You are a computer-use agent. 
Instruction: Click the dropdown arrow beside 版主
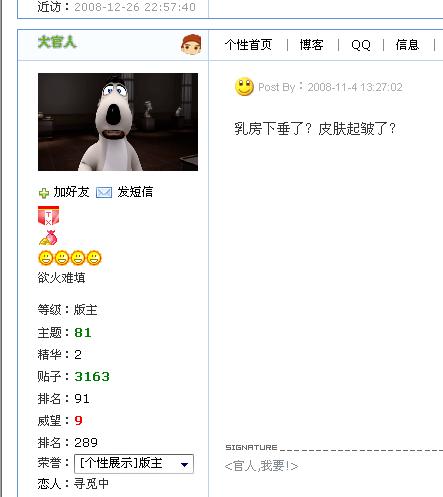tap(184, 464)
